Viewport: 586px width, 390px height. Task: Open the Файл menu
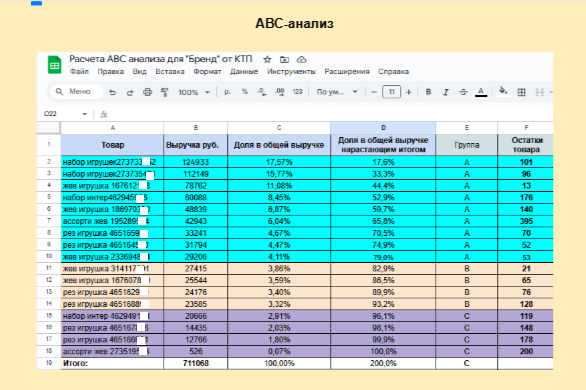pyautogui.click(x=79, y=71)
